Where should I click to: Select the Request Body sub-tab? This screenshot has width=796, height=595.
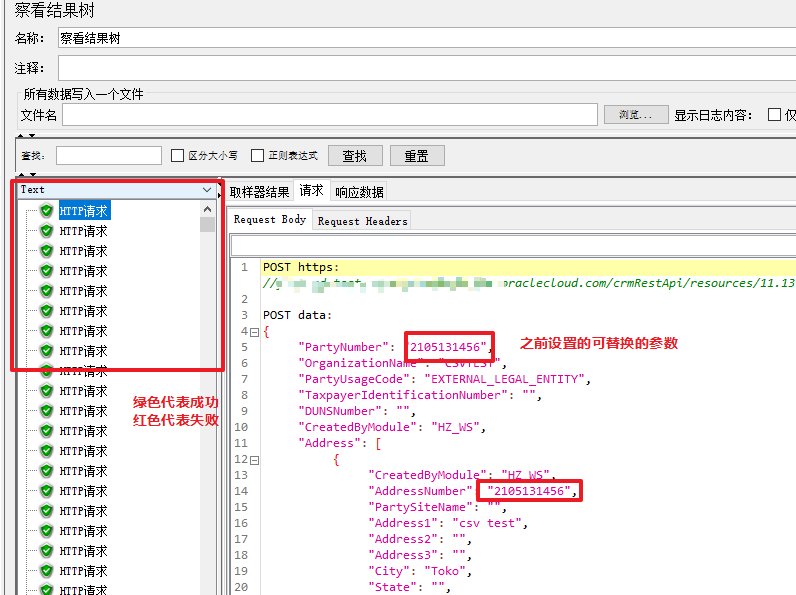pos(270,219)
